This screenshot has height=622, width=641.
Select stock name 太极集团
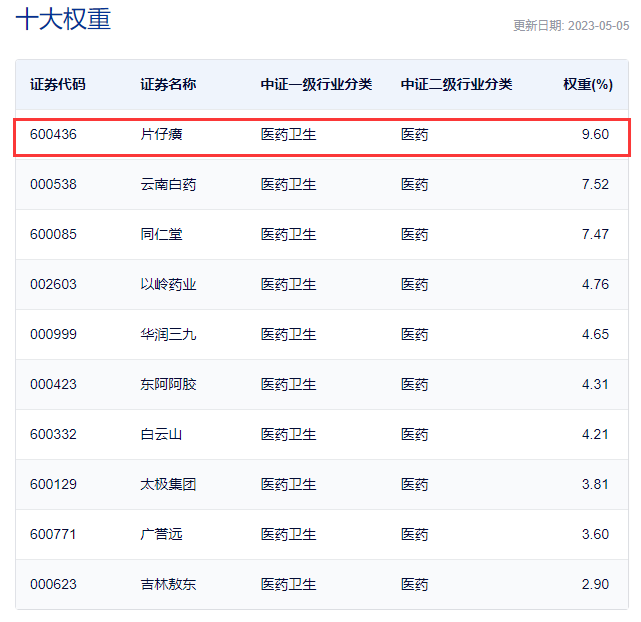pos(168,484)
